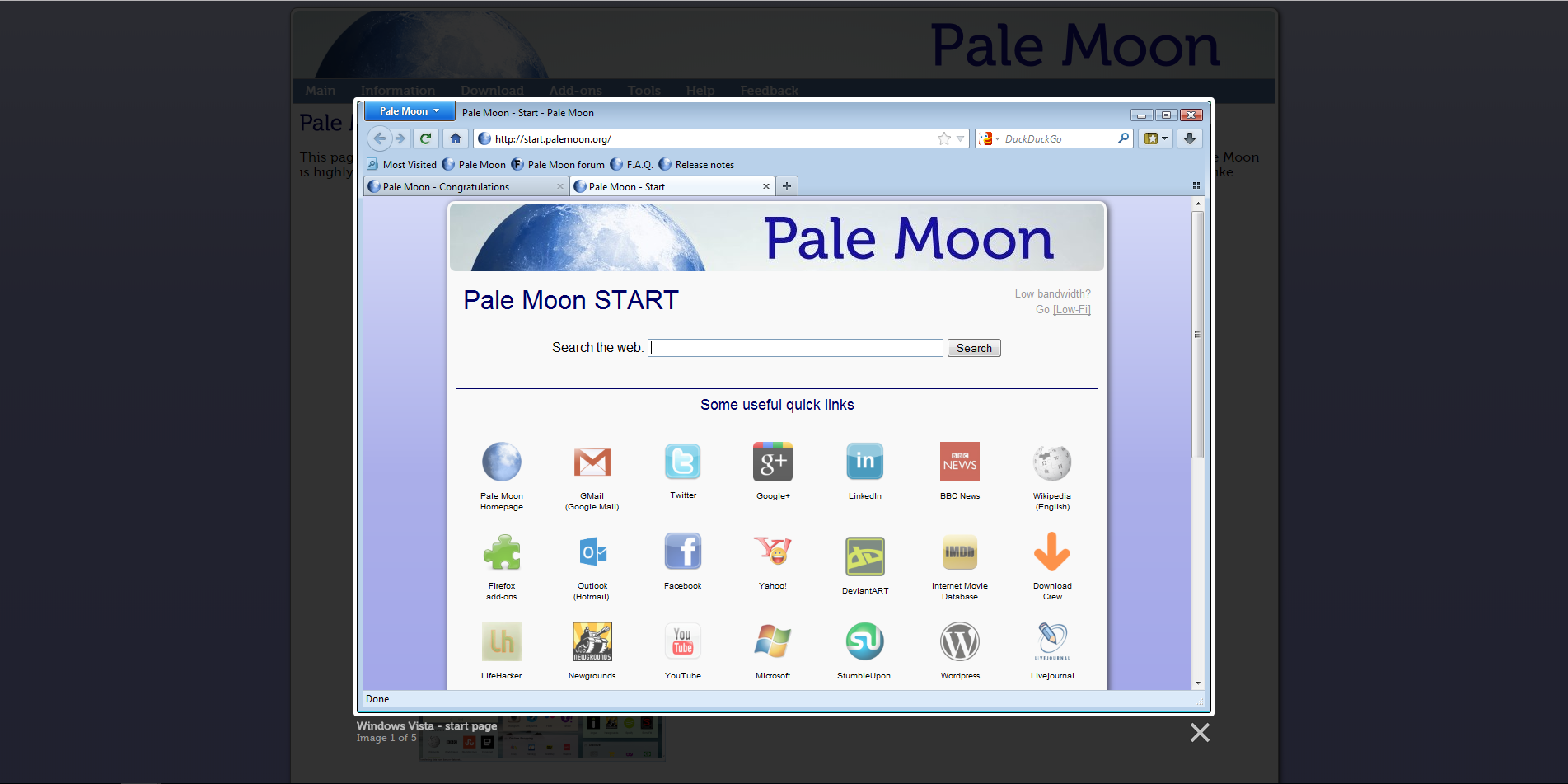Open the Google+ quick link icon
1568x784 pixels.
[x=773, y=462]
